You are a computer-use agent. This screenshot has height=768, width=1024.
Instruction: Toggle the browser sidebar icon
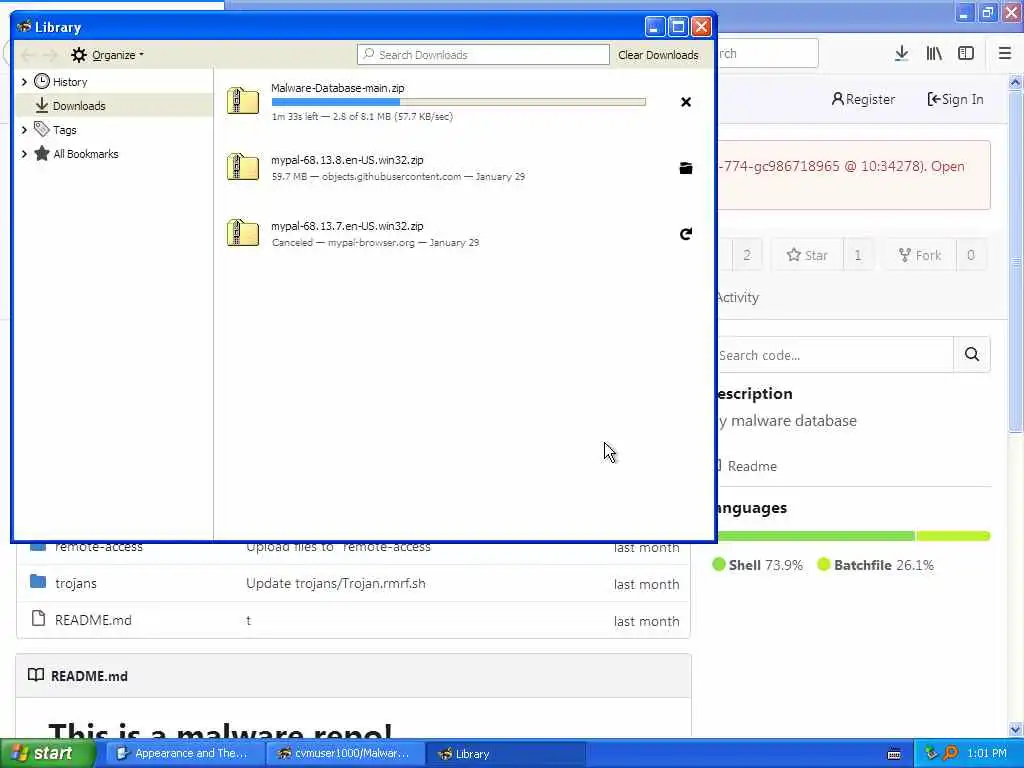[x=966, y=54]
